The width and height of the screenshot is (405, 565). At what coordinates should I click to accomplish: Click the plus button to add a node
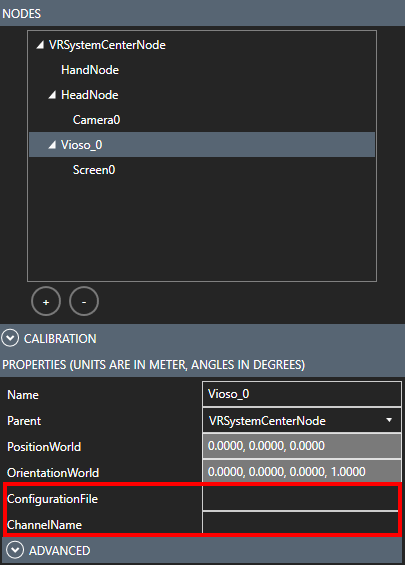[46, 301]
